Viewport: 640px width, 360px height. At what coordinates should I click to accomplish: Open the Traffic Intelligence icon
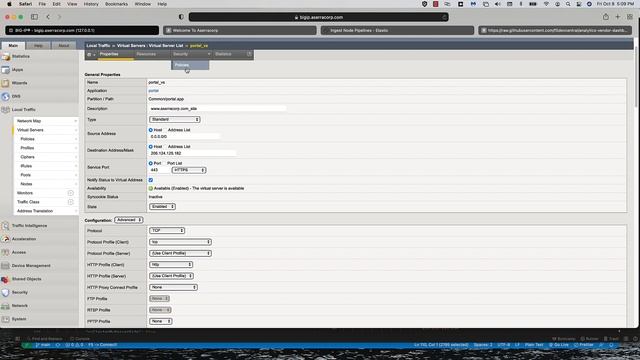pos(6,226)
